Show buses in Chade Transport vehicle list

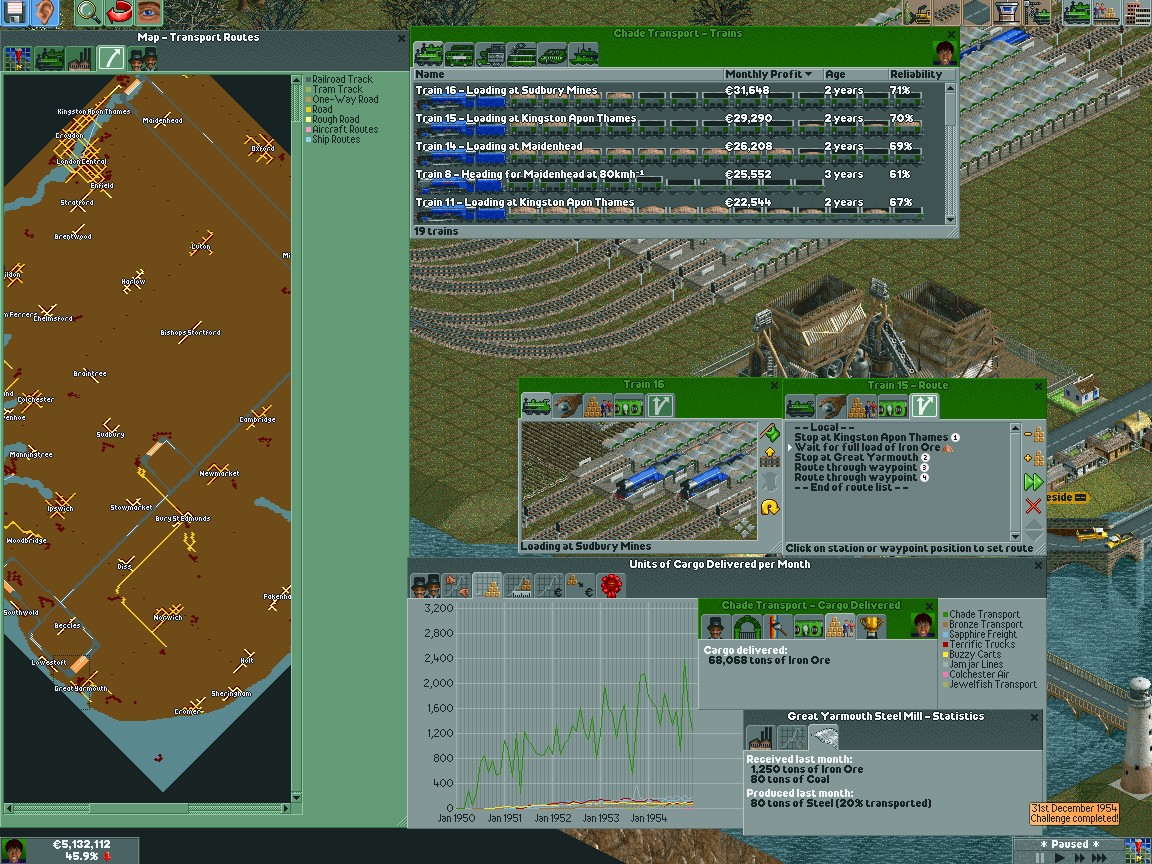pos(459,54)
